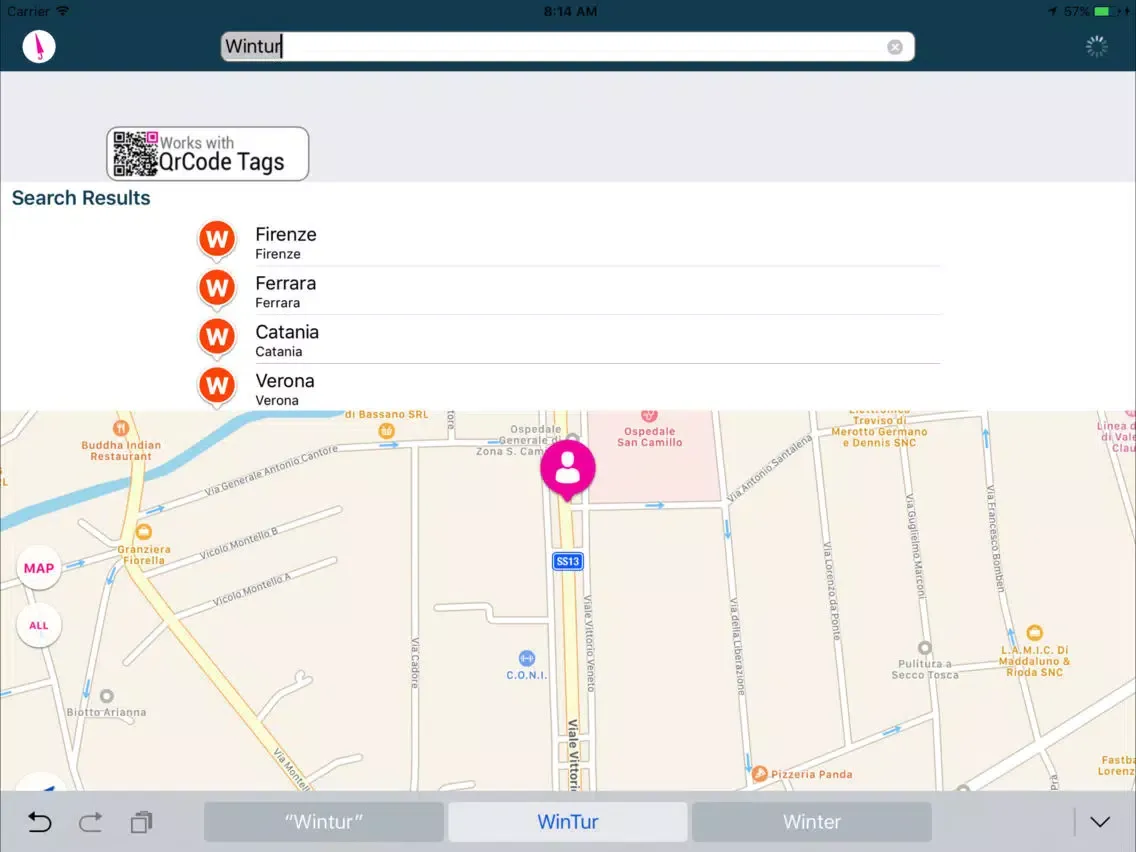Image resolution: width=1136 pixels, height=852 pixels.
Task: Clear the search text field
Action: 895,47
